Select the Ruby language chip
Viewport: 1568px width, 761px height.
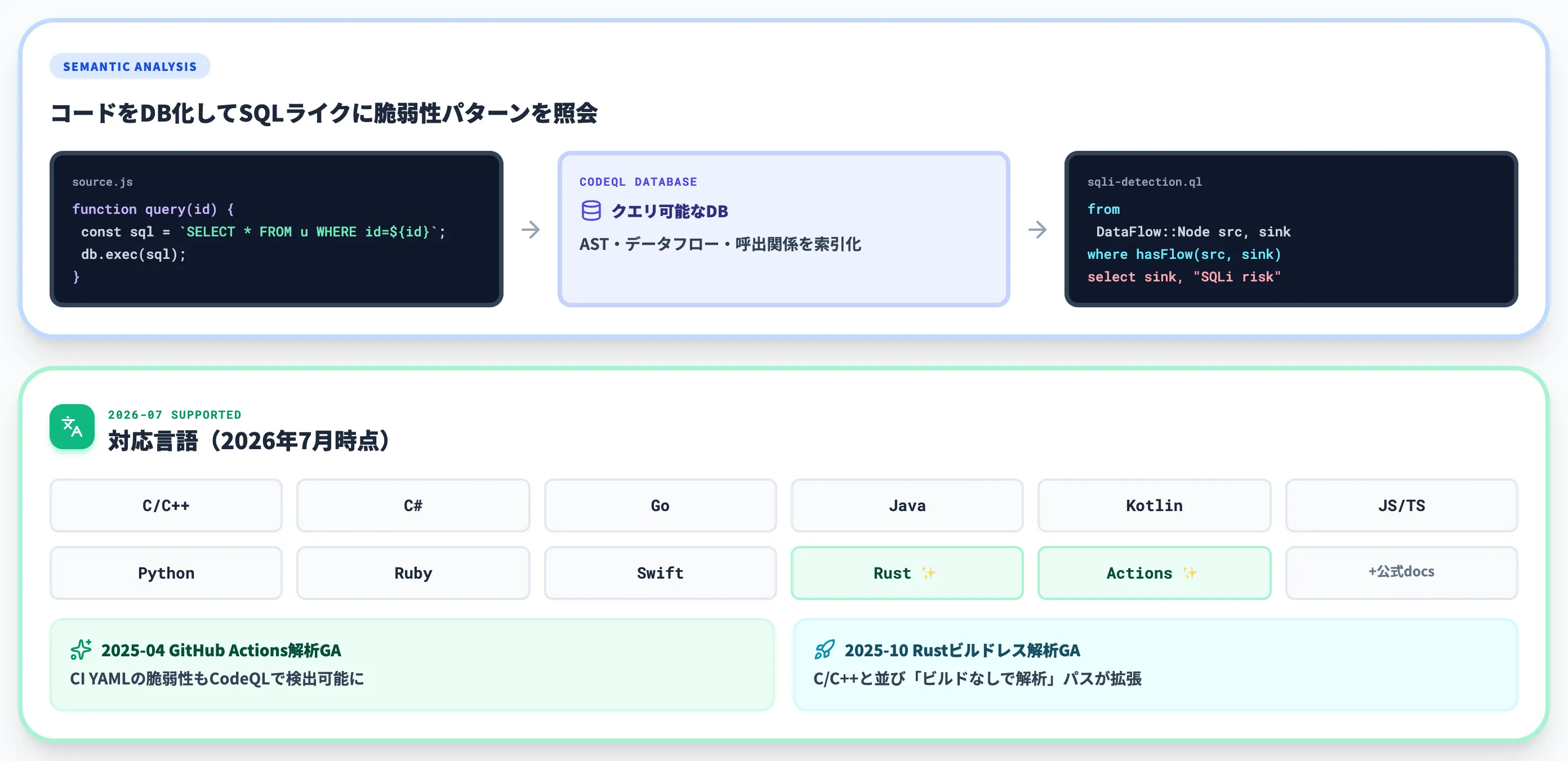413,573
